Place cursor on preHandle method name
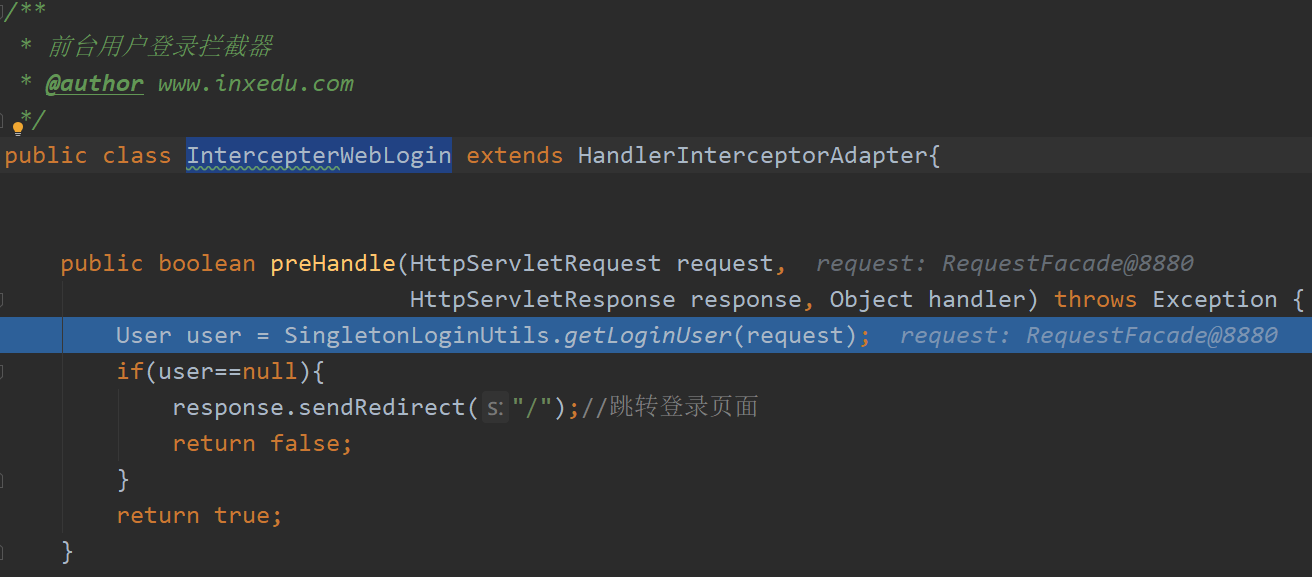 point(333,264)
